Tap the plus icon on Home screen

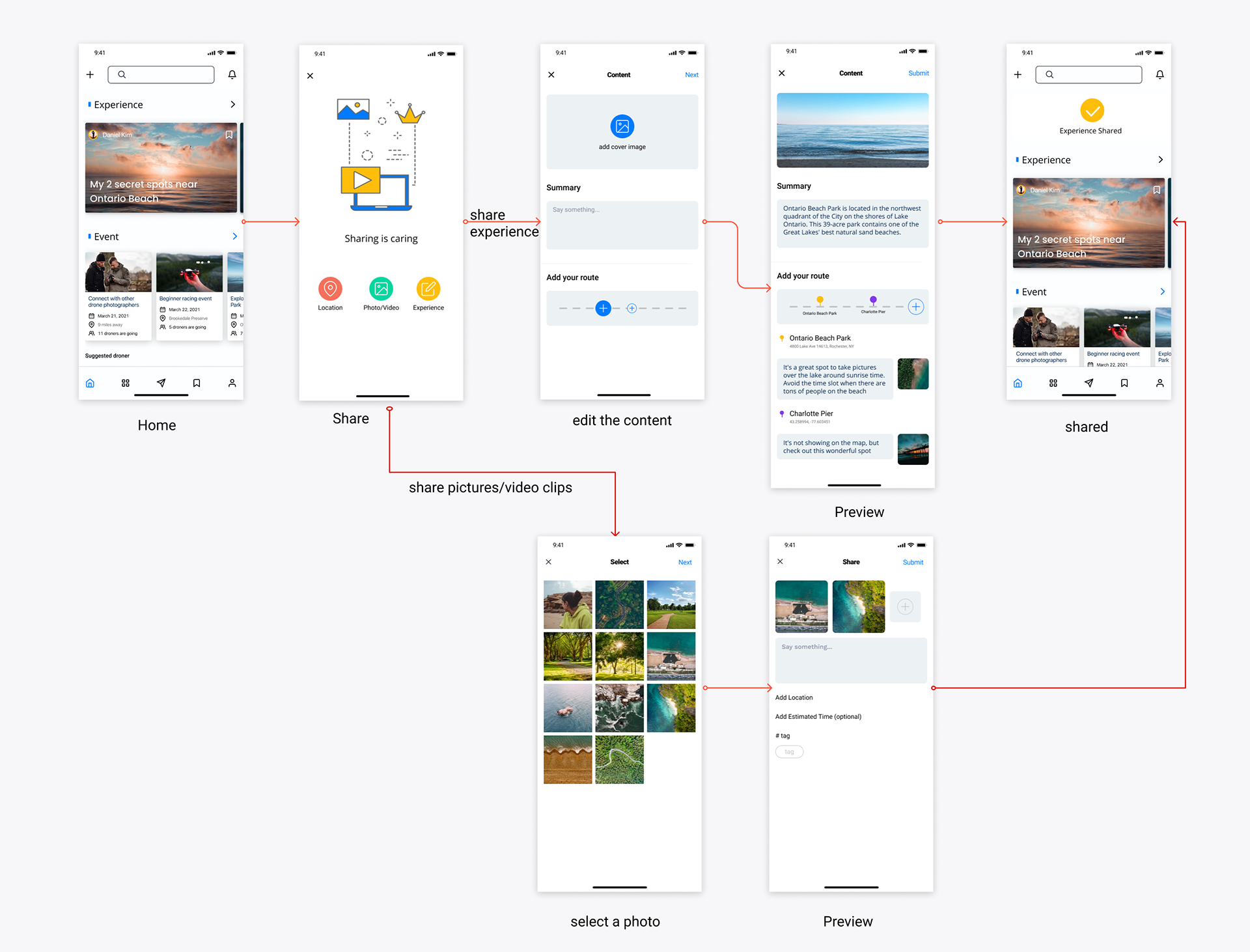[x=90, y=75]
